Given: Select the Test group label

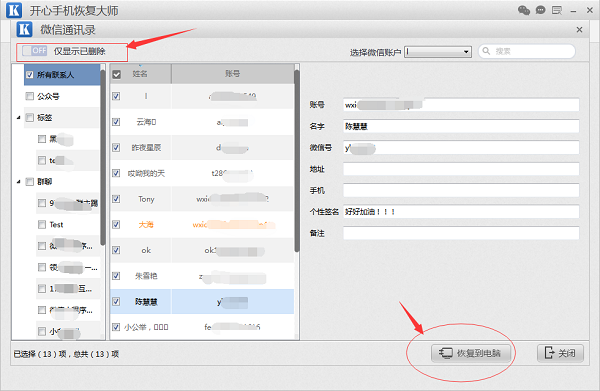Looking at the screenshot, I should (x=56, y=225).
